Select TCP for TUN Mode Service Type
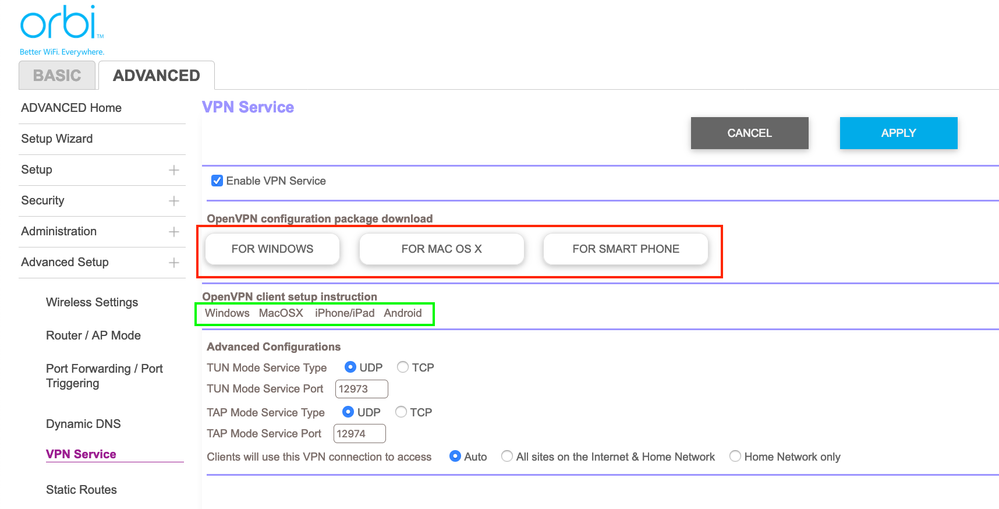999x509 pixels. tap(403, 368)
